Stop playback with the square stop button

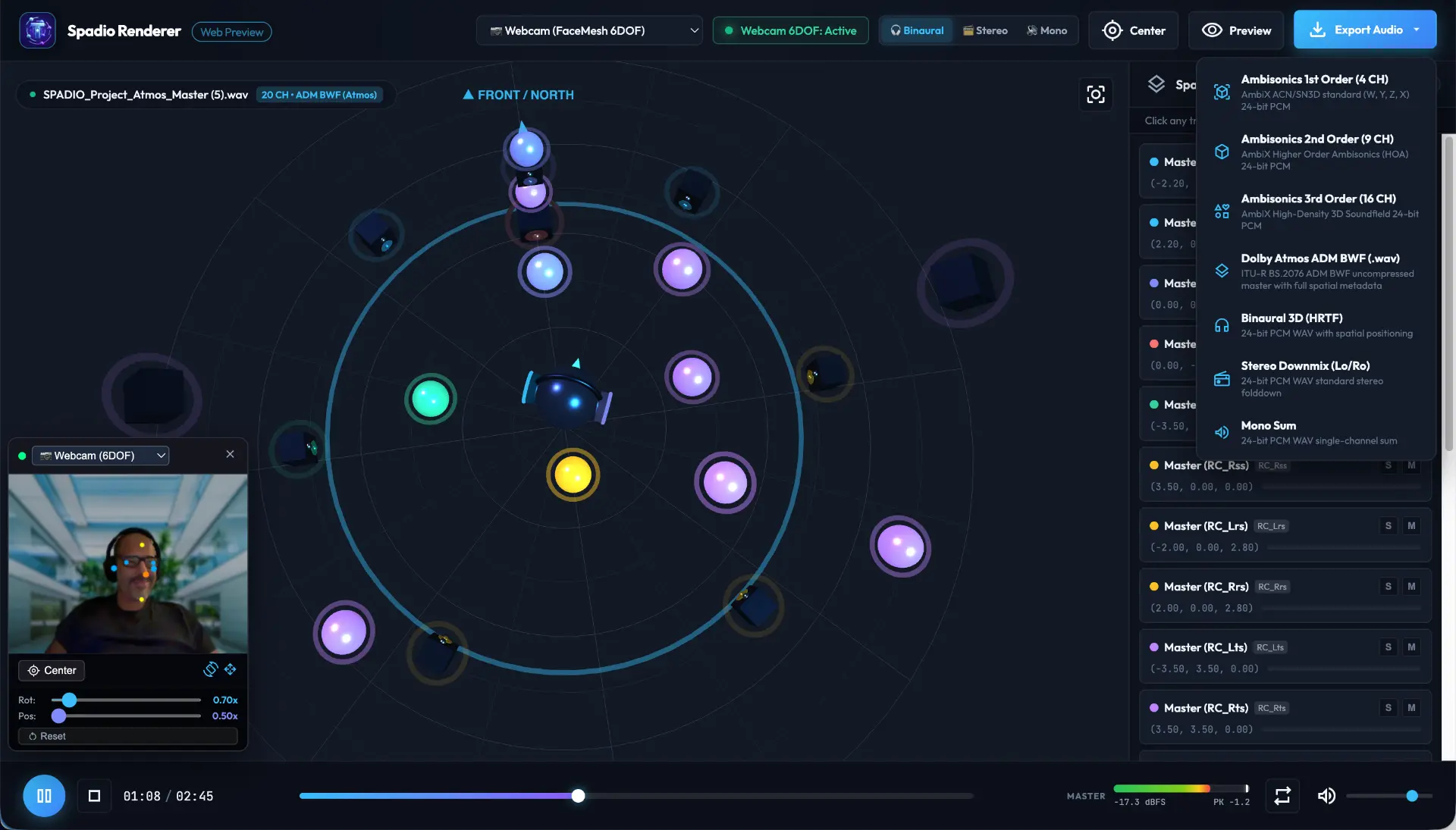(94, 796)
